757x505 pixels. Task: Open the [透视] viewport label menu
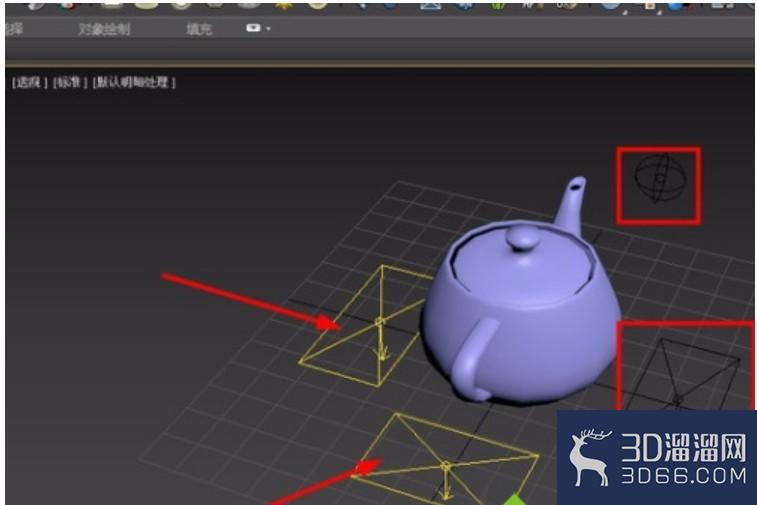point(29,82)
